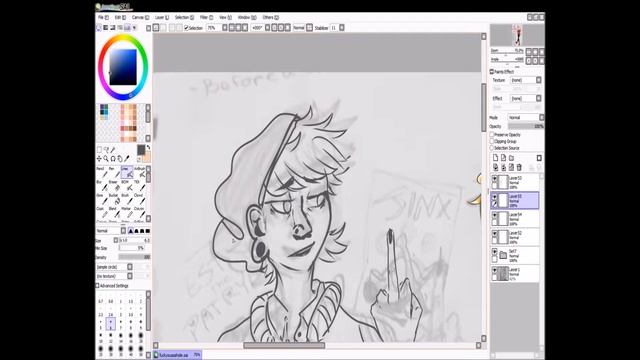Image resolution: width=640 pixels, height=360 pixels.
Task: Redo using the toolbar arrow
Action: pos(163,28)
